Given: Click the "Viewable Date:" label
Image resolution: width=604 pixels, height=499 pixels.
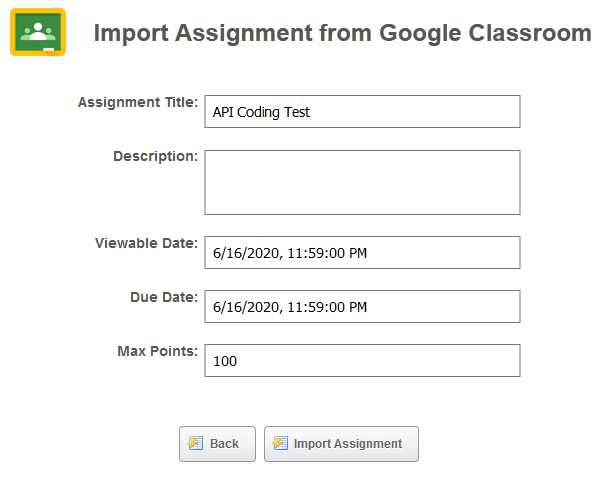Looking at the screenshot, I should pyautogui.click(x=146, y=243).
